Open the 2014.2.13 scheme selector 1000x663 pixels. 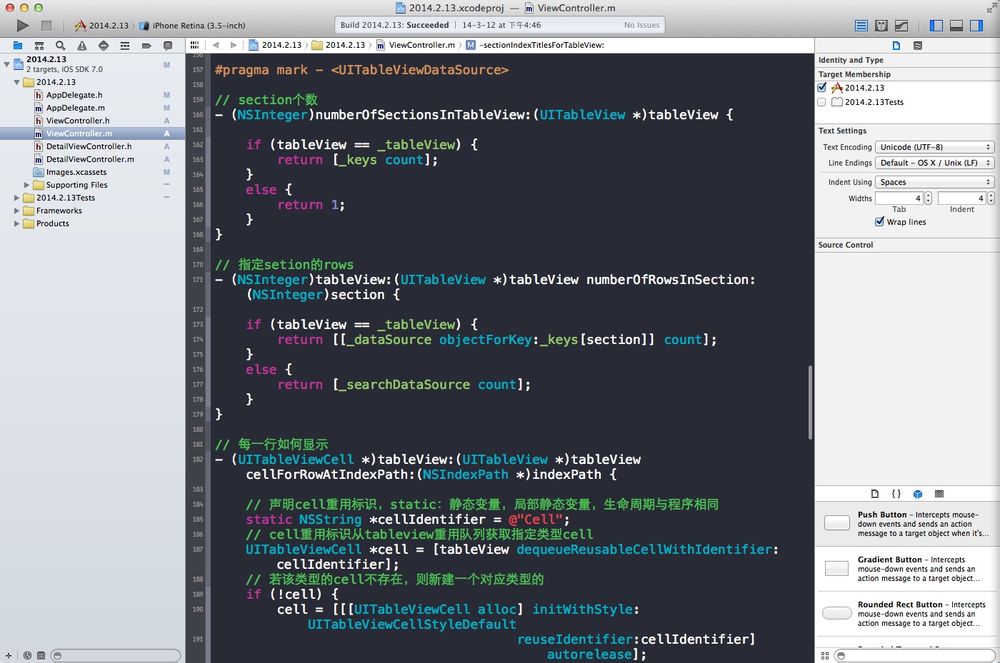tap(102, 26)
